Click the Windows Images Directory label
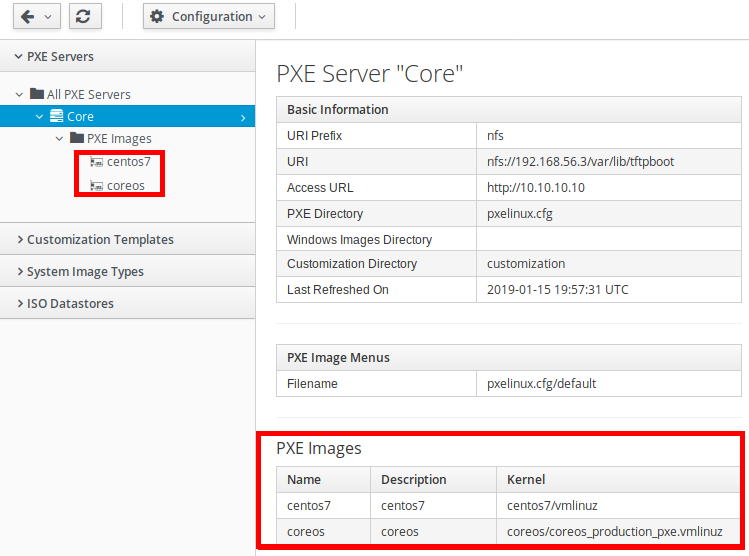Screen dimensions: 749x556 (x=359, y=239)
